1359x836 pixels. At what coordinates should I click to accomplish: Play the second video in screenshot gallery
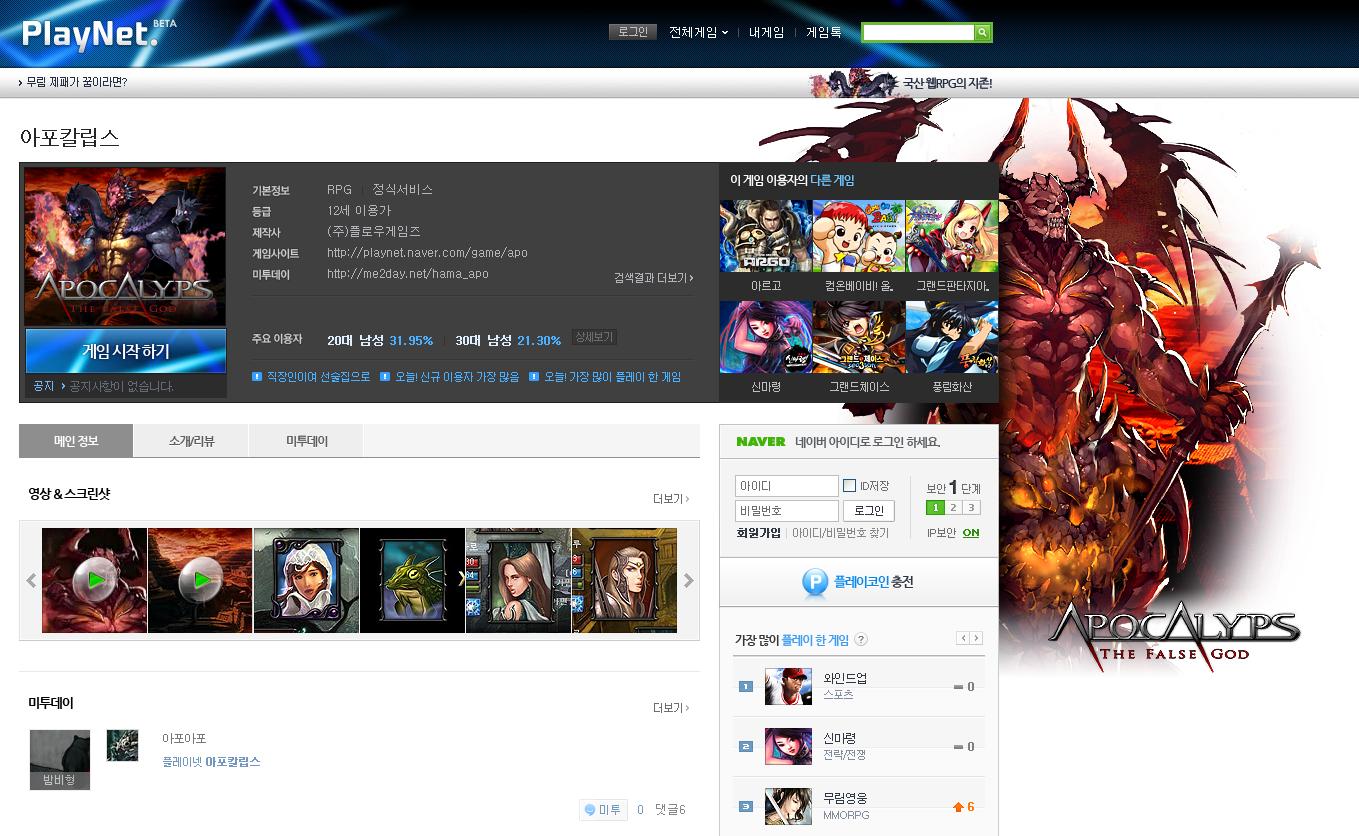[200, 580]
